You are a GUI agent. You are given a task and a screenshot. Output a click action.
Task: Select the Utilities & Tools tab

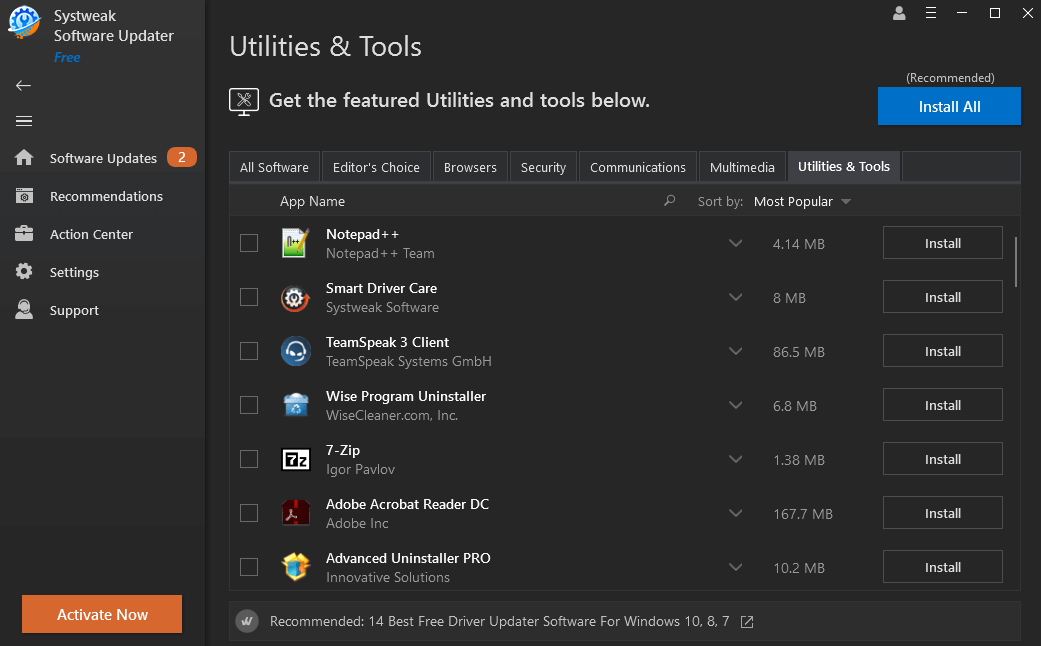coord(843,167)
